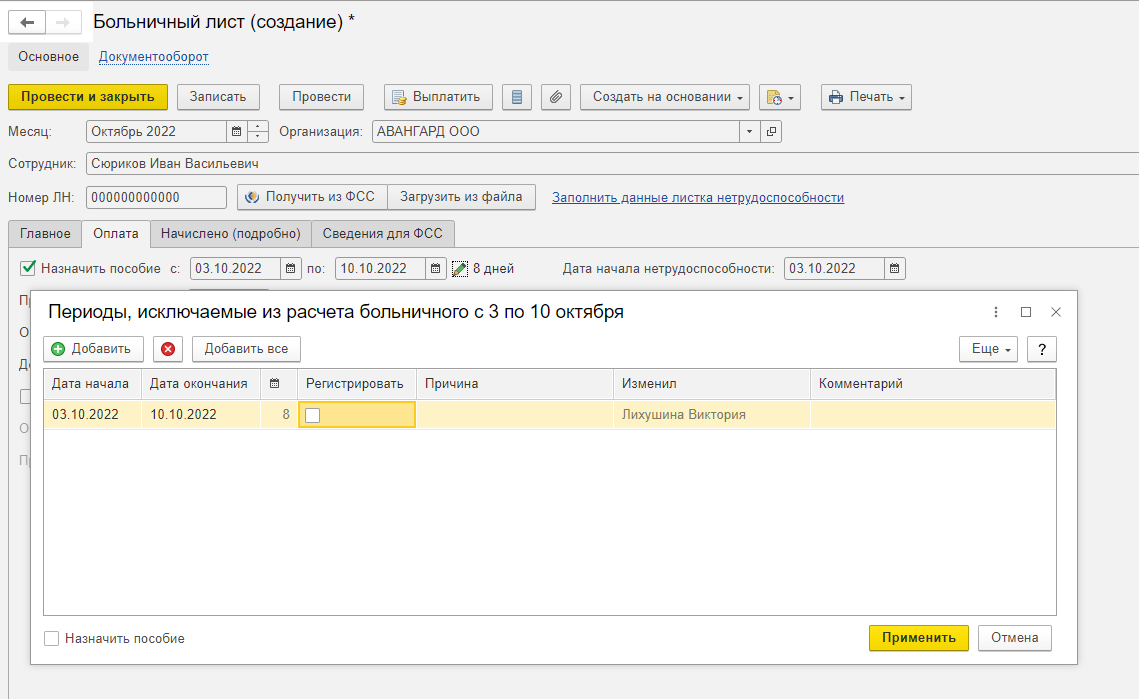Open calendar for Дата начала нетрудоспособности
This screenshot has width=1139, height=699.
tap(895, 268)
